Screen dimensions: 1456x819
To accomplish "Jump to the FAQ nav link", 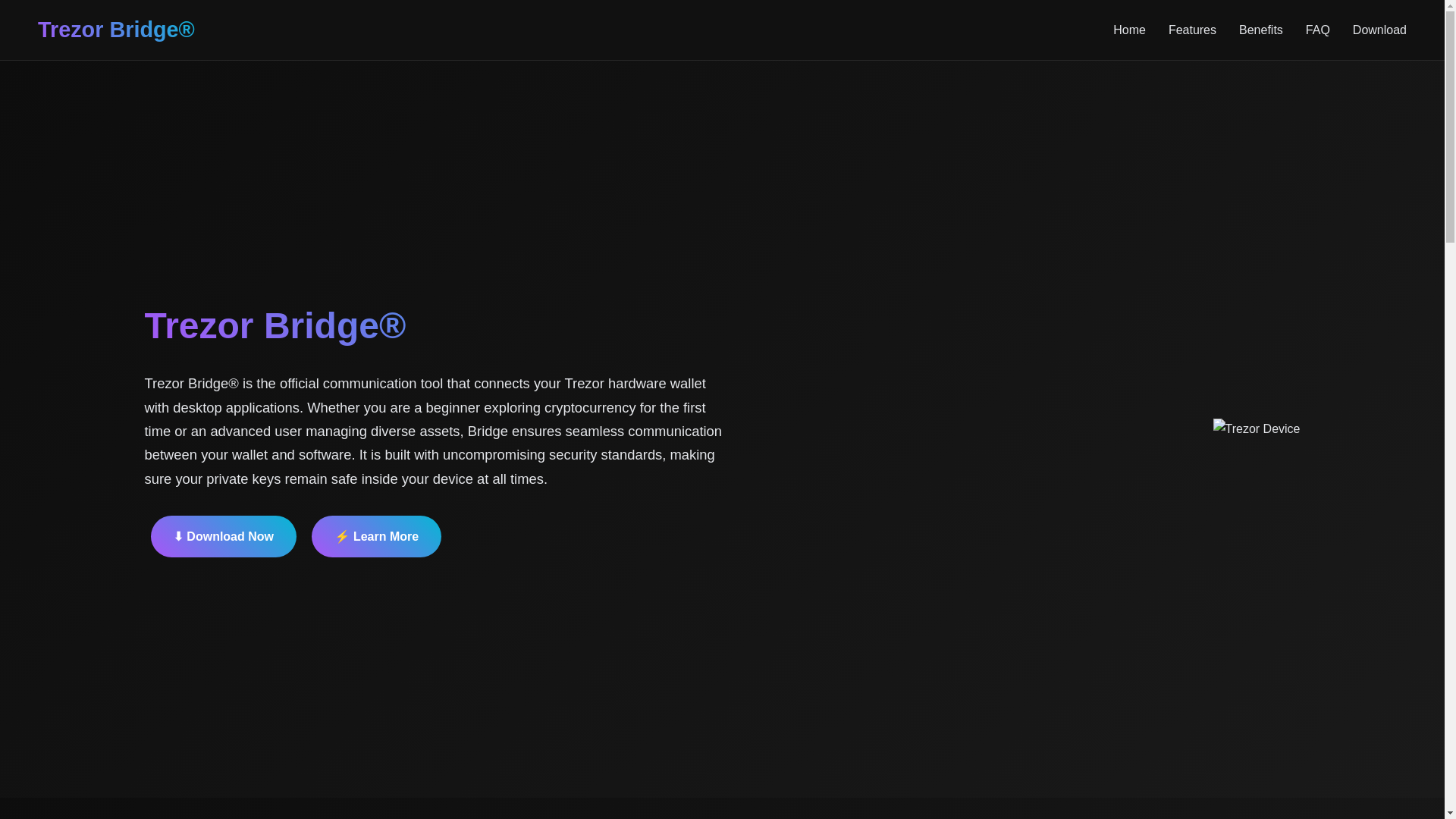I will tap(1317, 30).
